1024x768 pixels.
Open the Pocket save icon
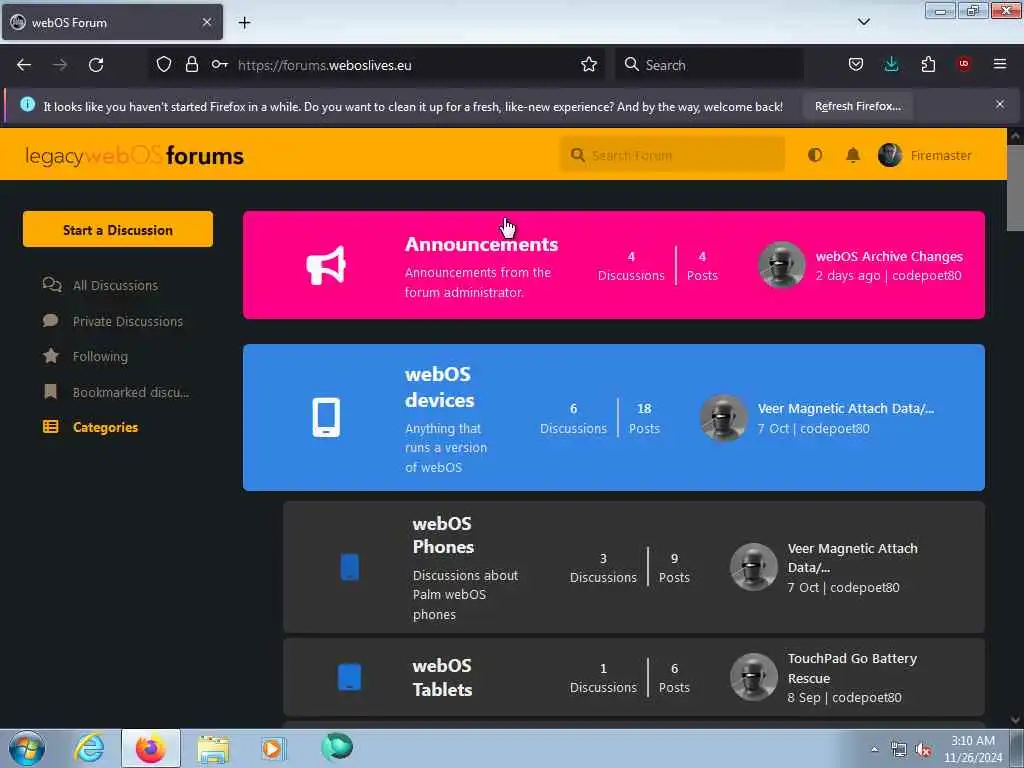pos(856,64)
